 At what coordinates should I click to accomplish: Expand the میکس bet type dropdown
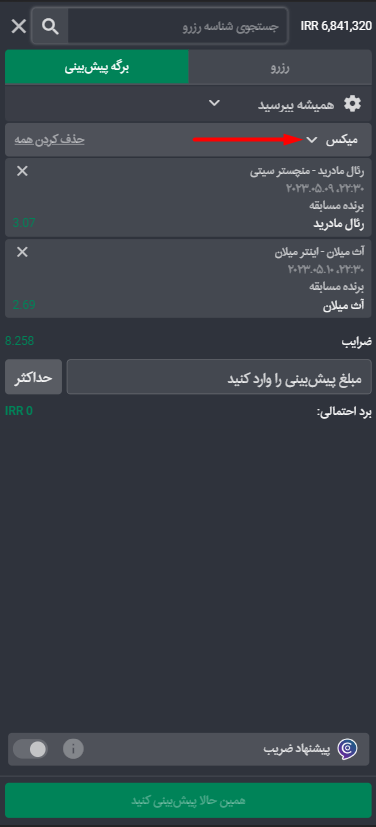pos(312,140)
